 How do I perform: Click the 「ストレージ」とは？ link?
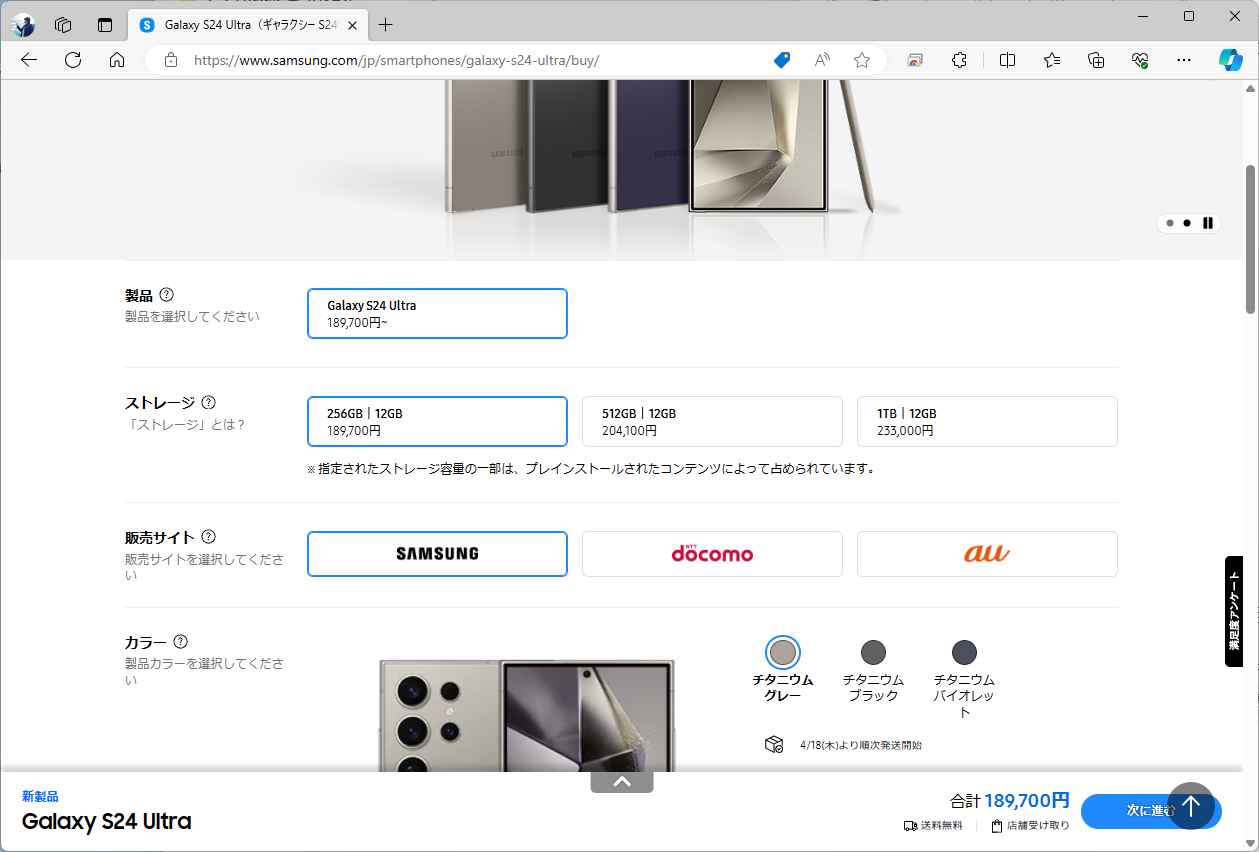185,424
